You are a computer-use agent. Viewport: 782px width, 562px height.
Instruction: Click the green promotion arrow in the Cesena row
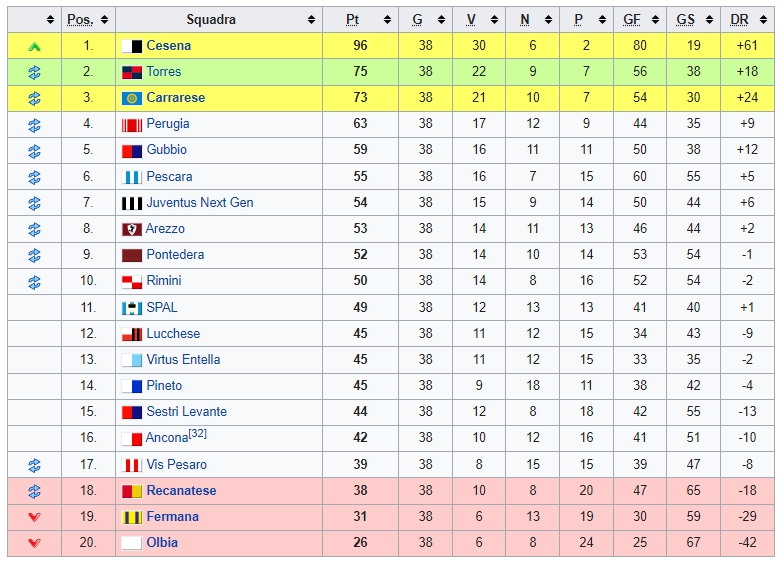pyautogui.click(x=34, y=46)
